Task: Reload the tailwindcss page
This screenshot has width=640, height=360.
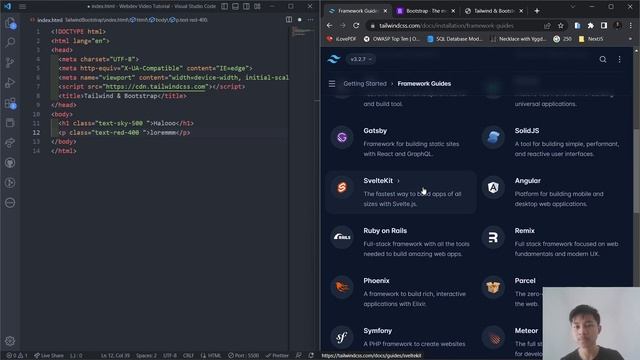Action: (356, 26)
